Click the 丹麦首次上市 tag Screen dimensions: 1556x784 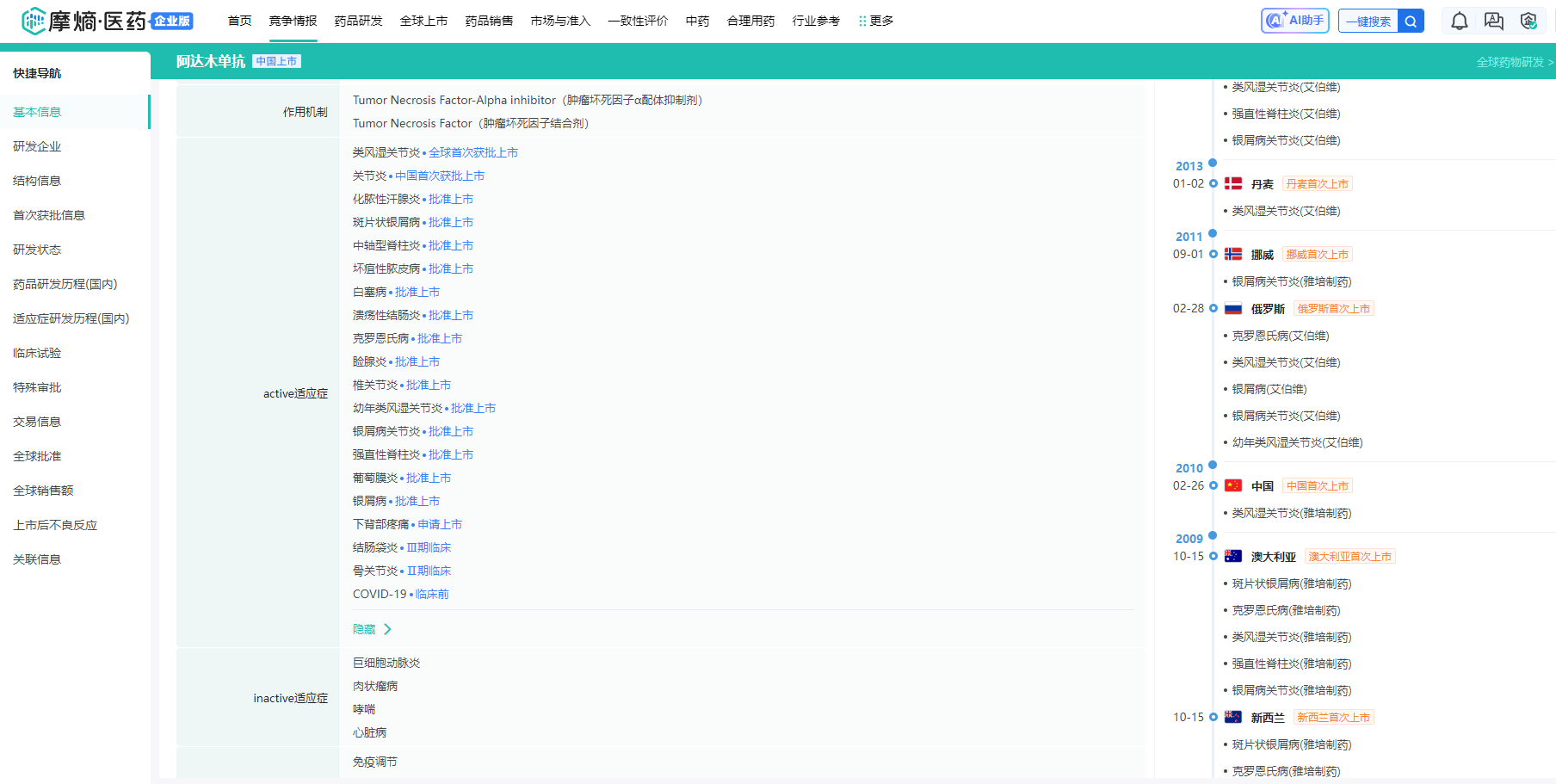[x=1318, y=183]
